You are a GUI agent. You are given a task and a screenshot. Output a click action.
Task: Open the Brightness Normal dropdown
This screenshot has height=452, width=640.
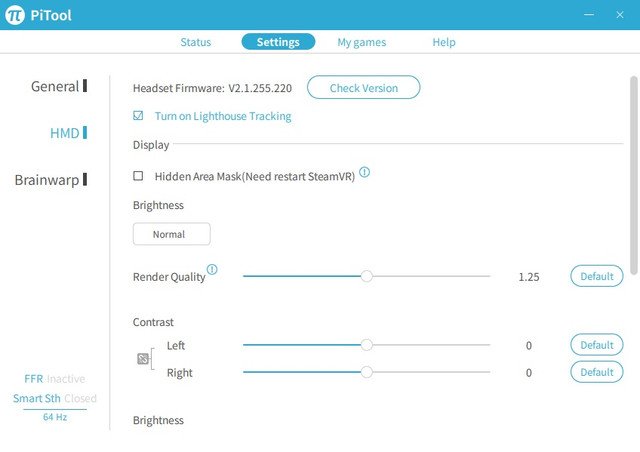171,234
